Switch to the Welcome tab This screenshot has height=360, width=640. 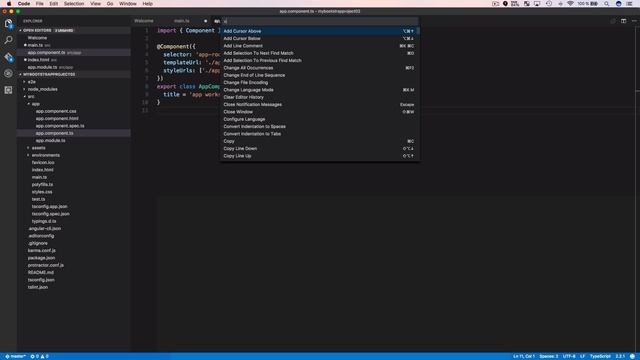[144, 21]
